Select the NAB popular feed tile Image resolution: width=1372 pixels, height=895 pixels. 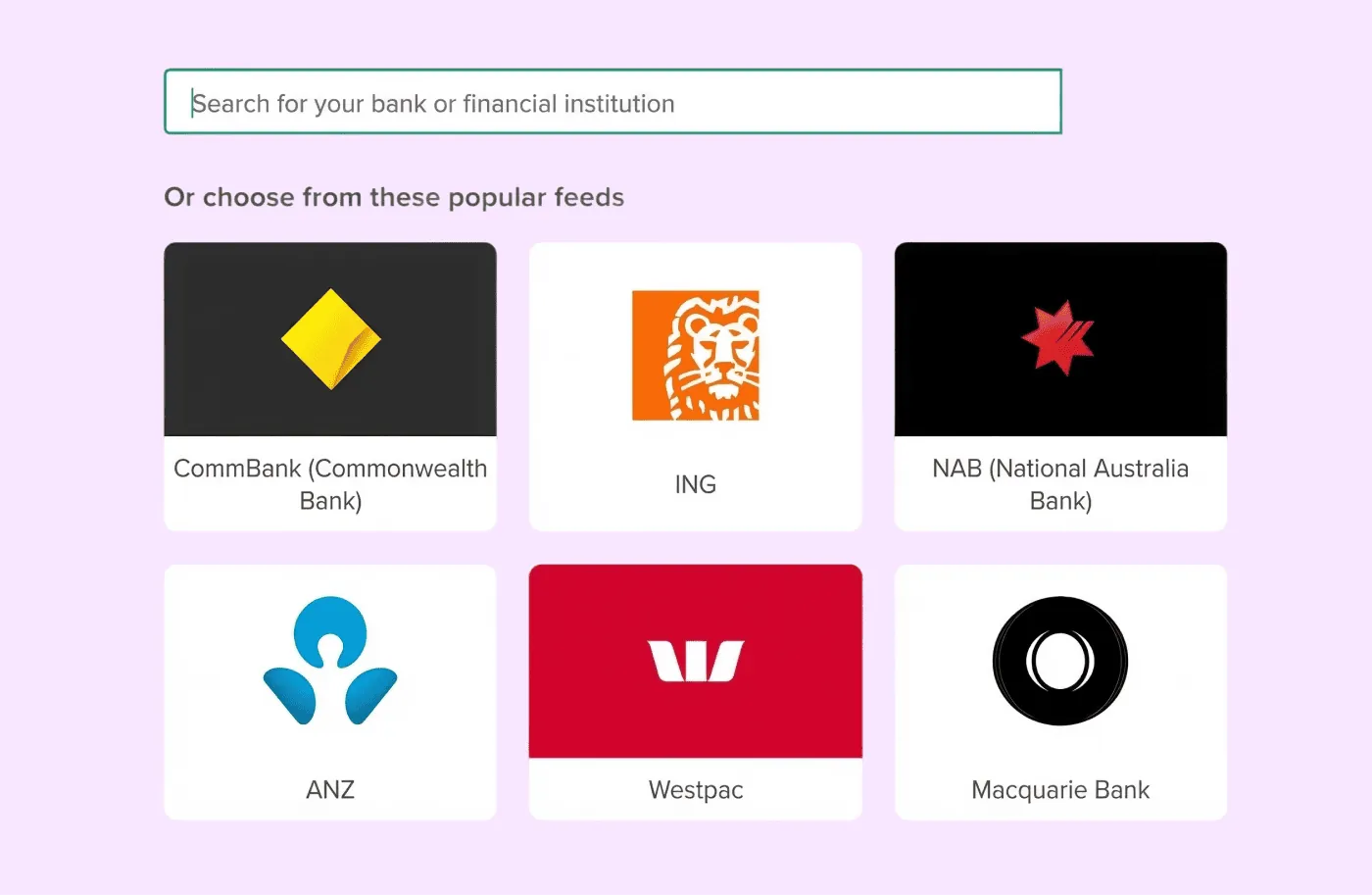(1059, 385)
